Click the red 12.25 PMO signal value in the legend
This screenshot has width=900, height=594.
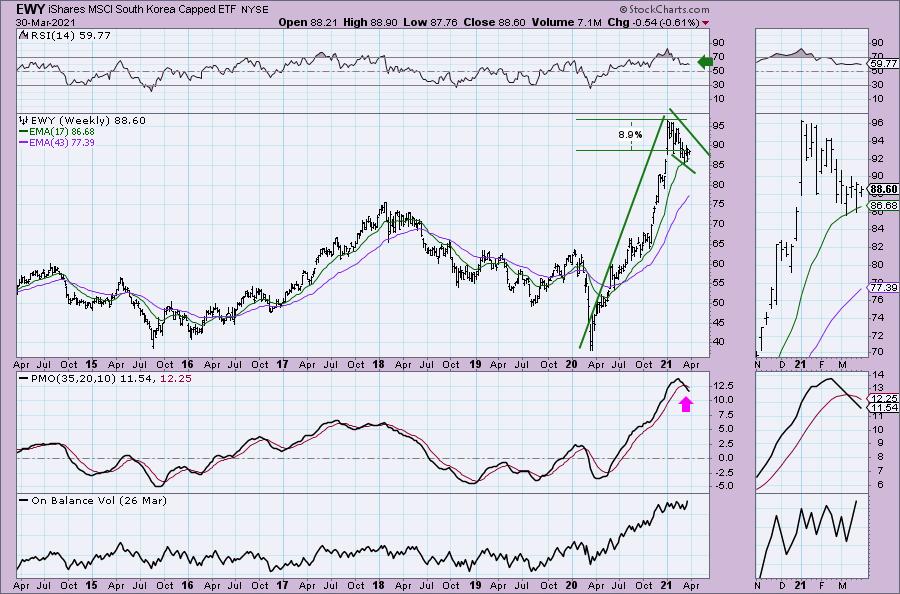[176, 379]
